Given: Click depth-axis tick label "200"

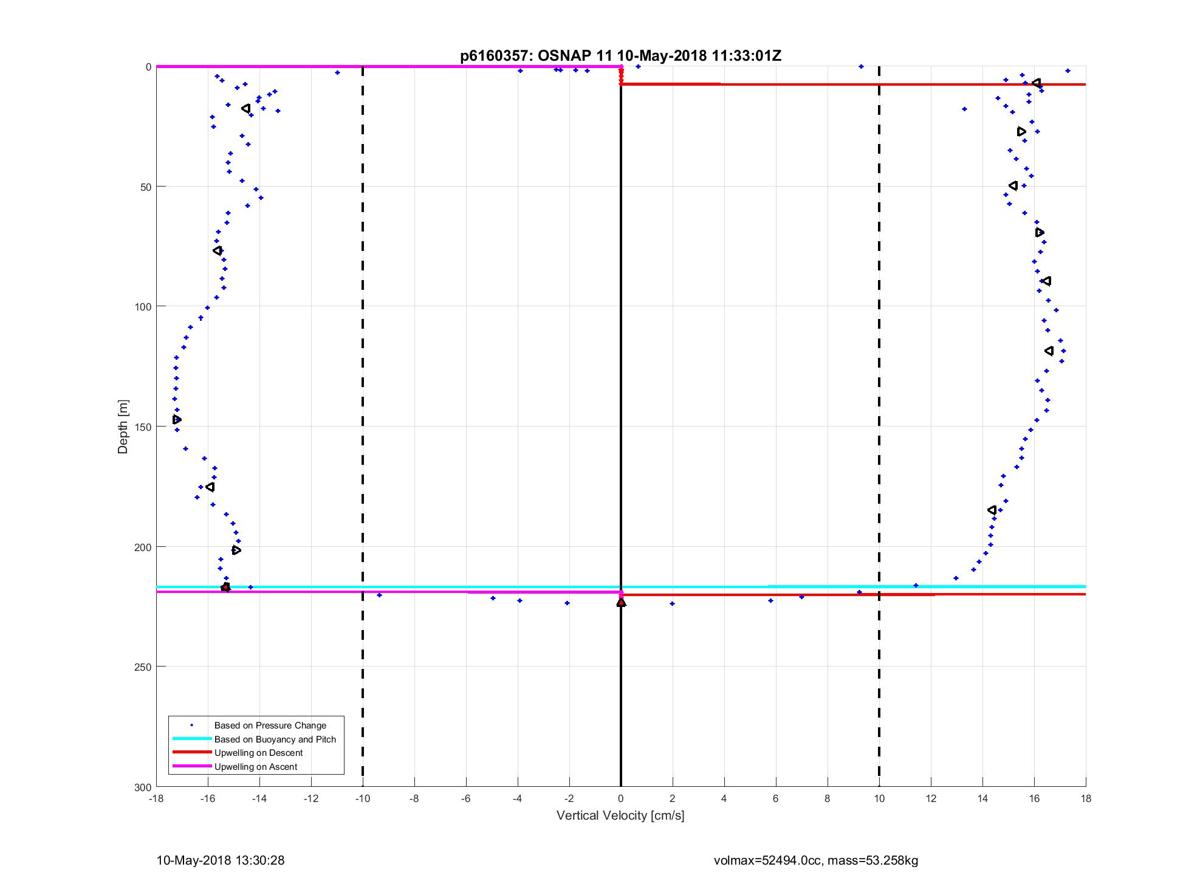Looking at the screenshot, I should [142, 547].
